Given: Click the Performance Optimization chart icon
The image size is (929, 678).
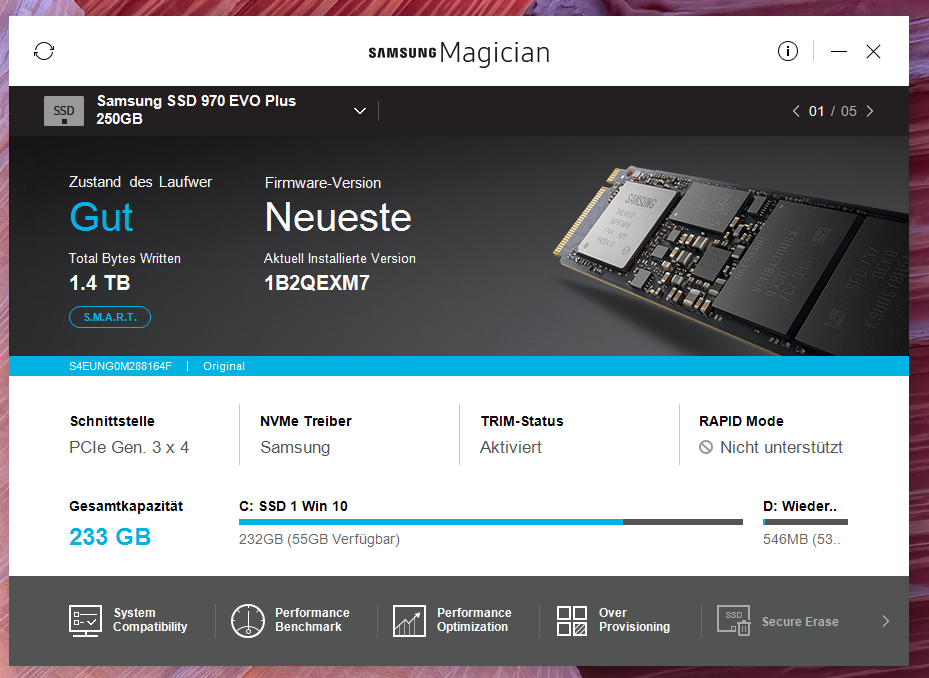Looking at the screenshot, I should point(409,621).
